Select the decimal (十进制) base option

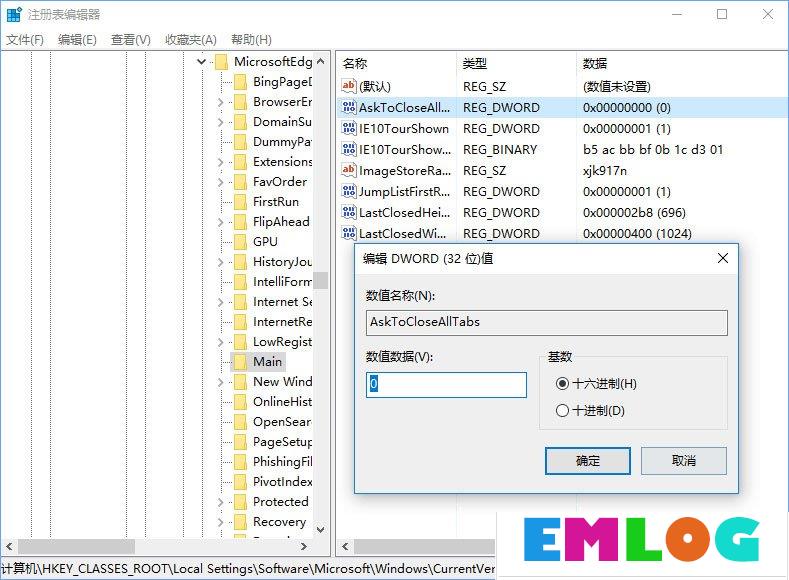pos(562,410)
